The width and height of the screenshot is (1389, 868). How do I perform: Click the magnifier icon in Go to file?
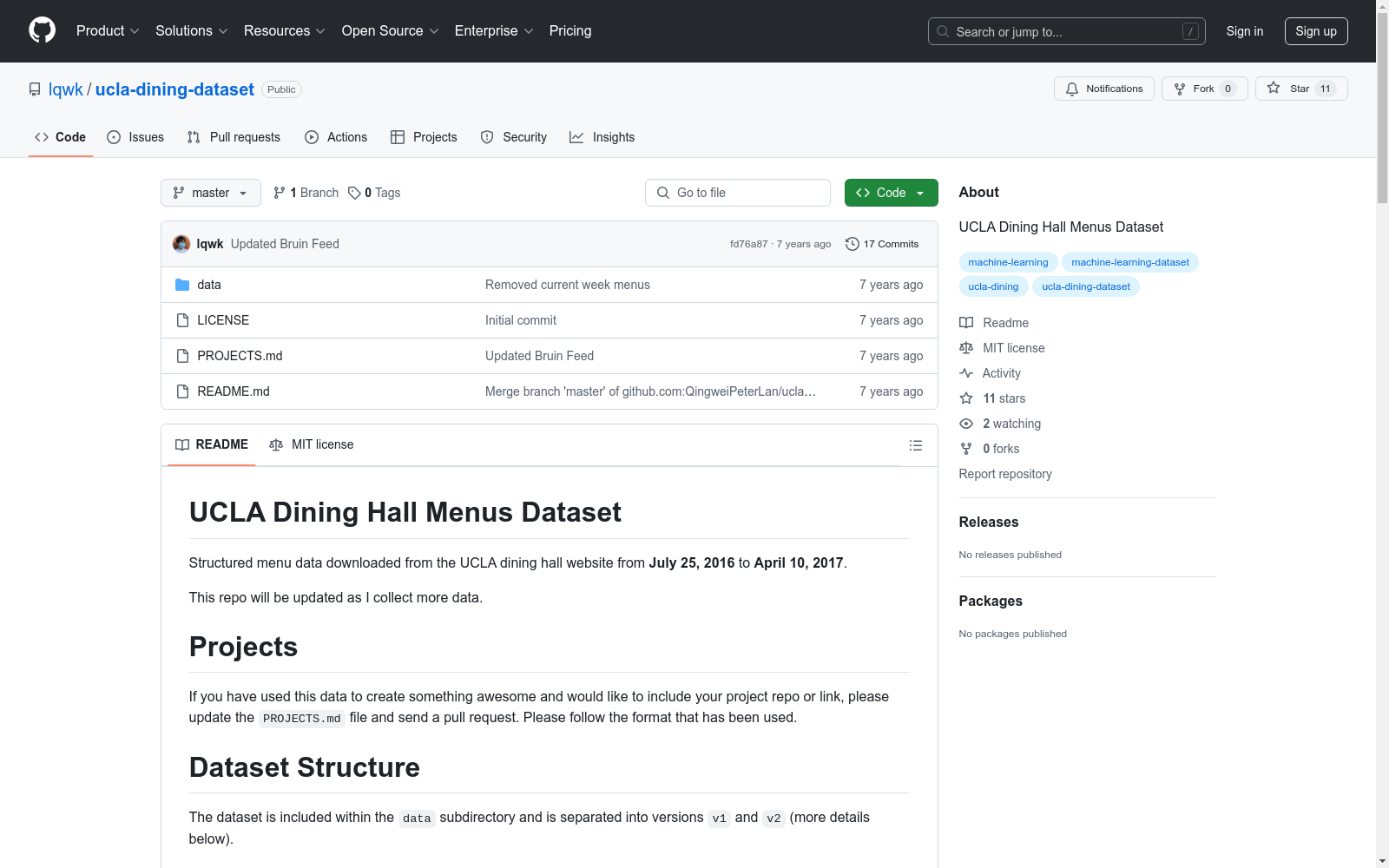(x=663, y=193)
